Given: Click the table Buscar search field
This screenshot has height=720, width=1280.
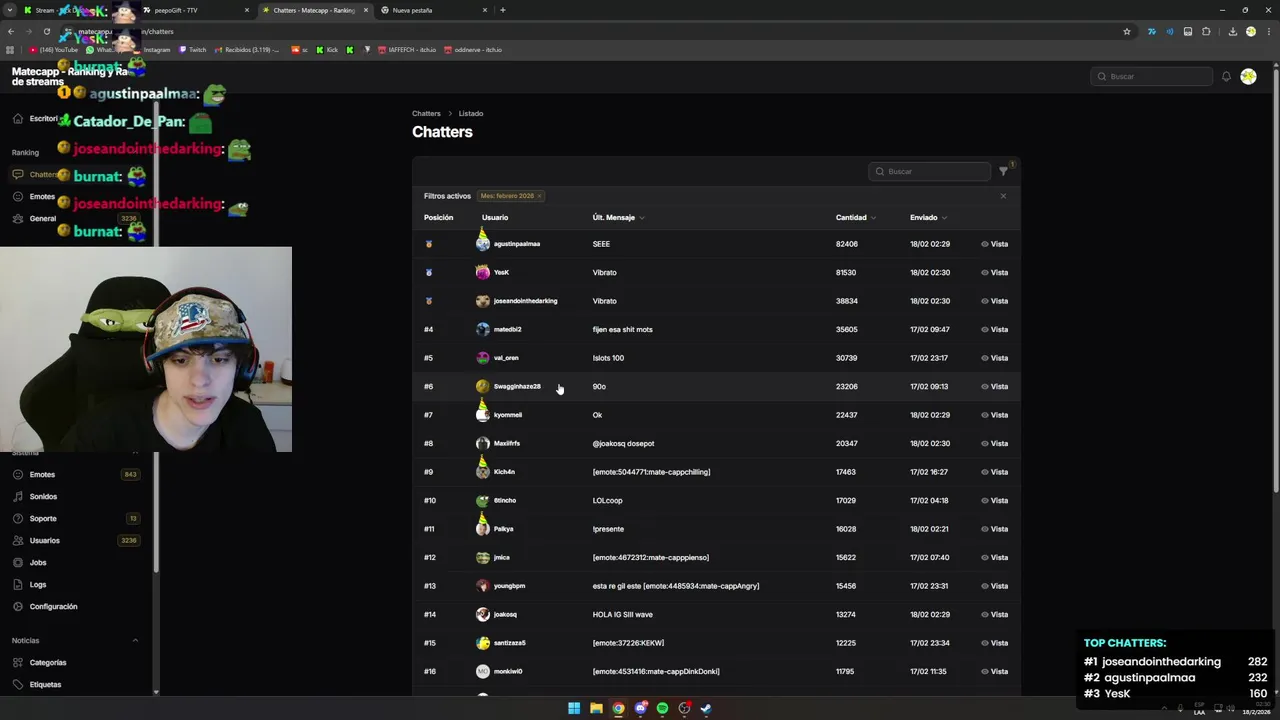Looking at the screenshot, I should tap(929, 171).
